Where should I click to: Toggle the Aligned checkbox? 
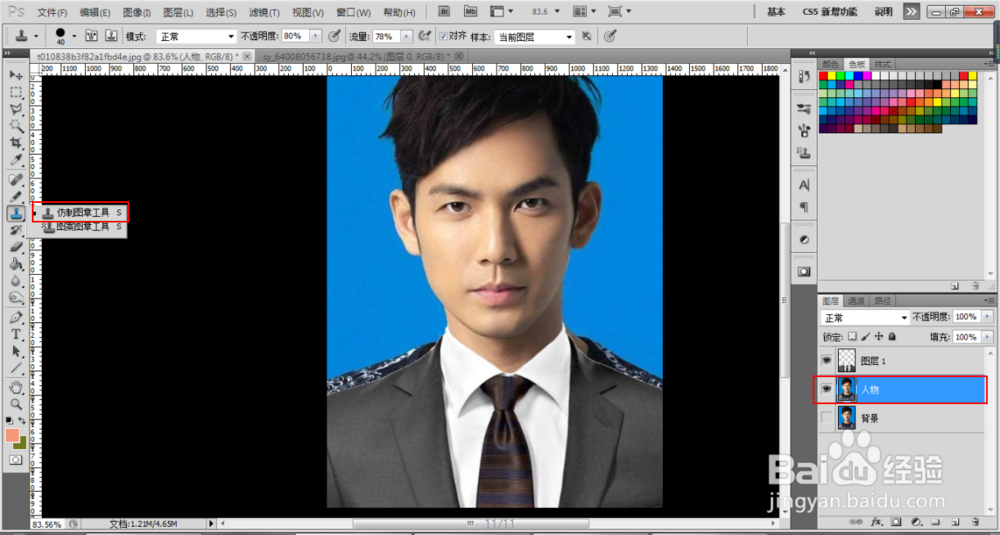pyautogui.click(x=444, y=36)
